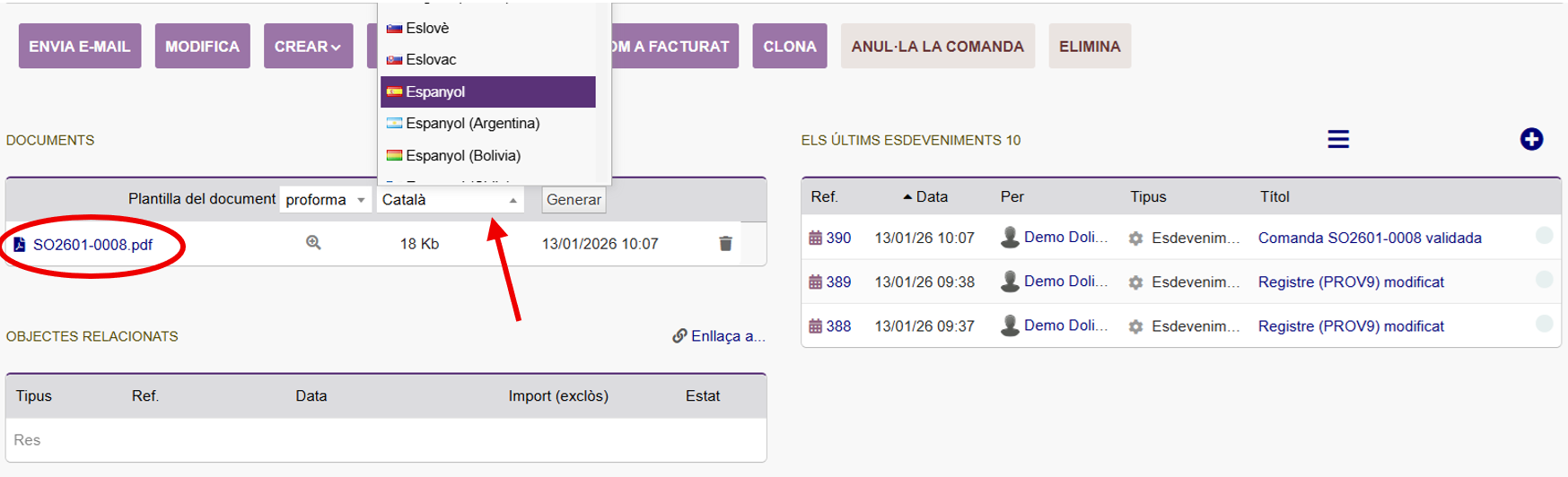The width and height of the screenshot is (1568, 477).
Task: Open the proforma template dropdown
Action: click(325, 200)
